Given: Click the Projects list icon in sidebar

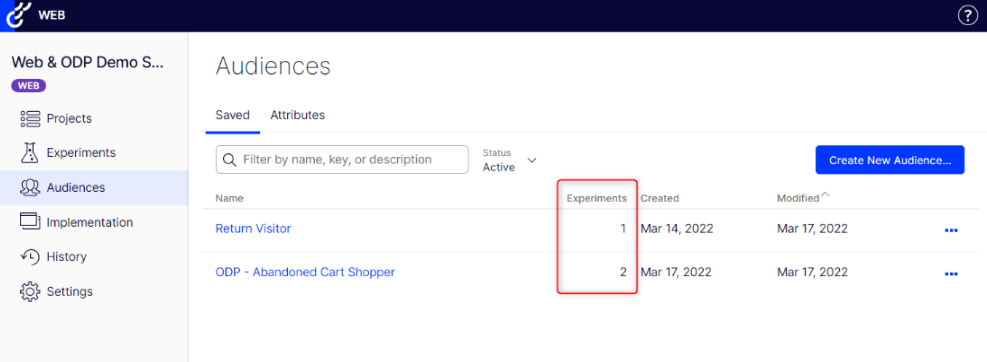Looking at the screenshot, I should (x=29, y=118).
